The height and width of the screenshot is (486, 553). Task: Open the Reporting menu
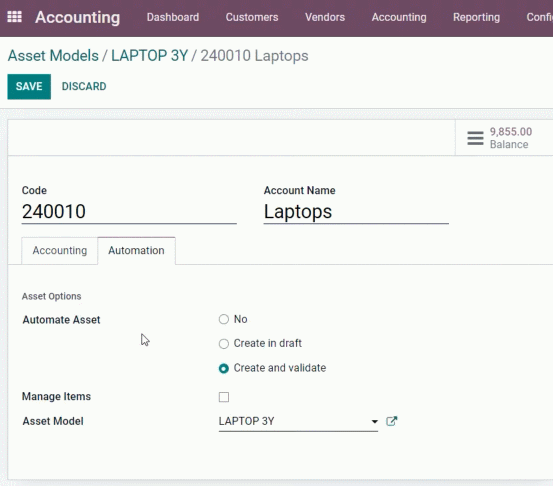coord(476,17)
